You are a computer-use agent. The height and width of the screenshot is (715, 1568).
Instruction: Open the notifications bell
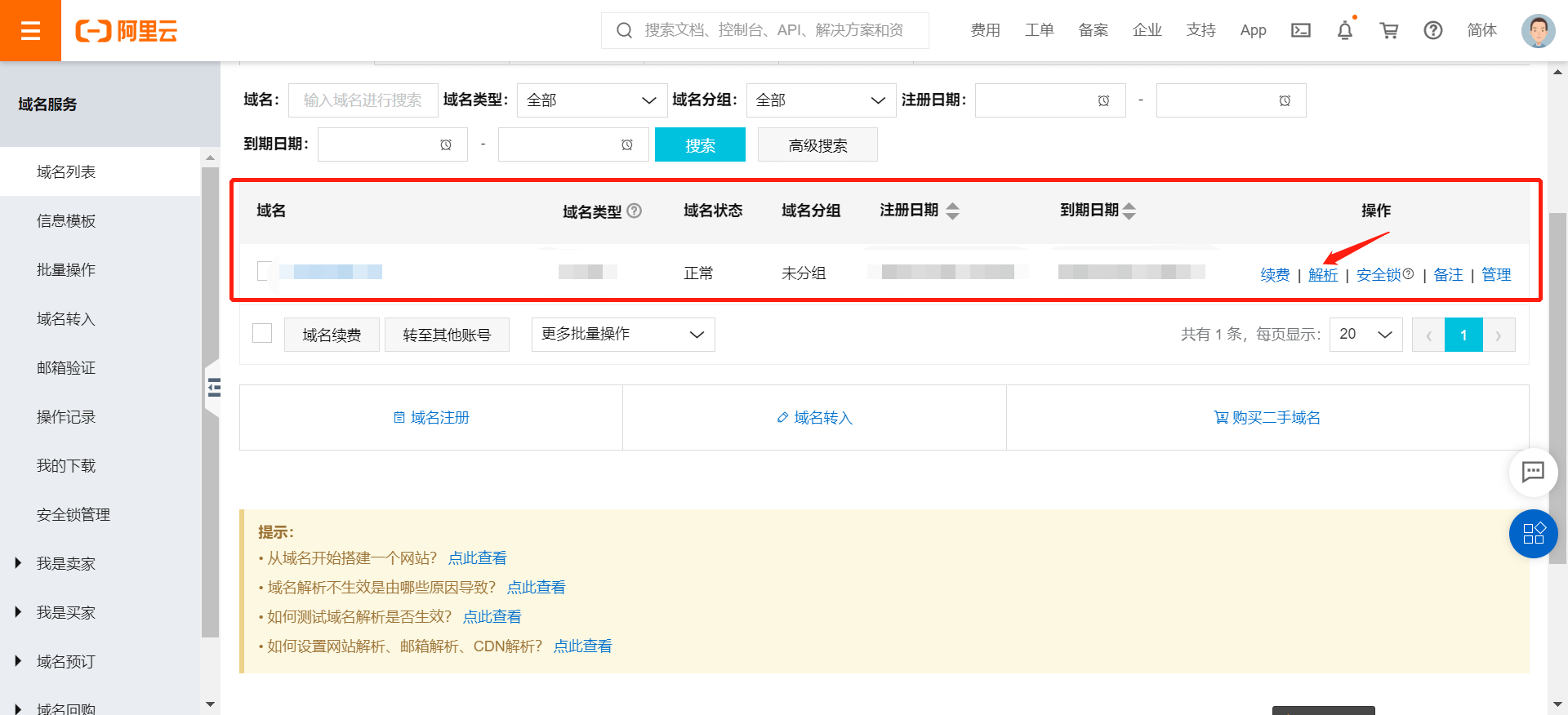1344,30
